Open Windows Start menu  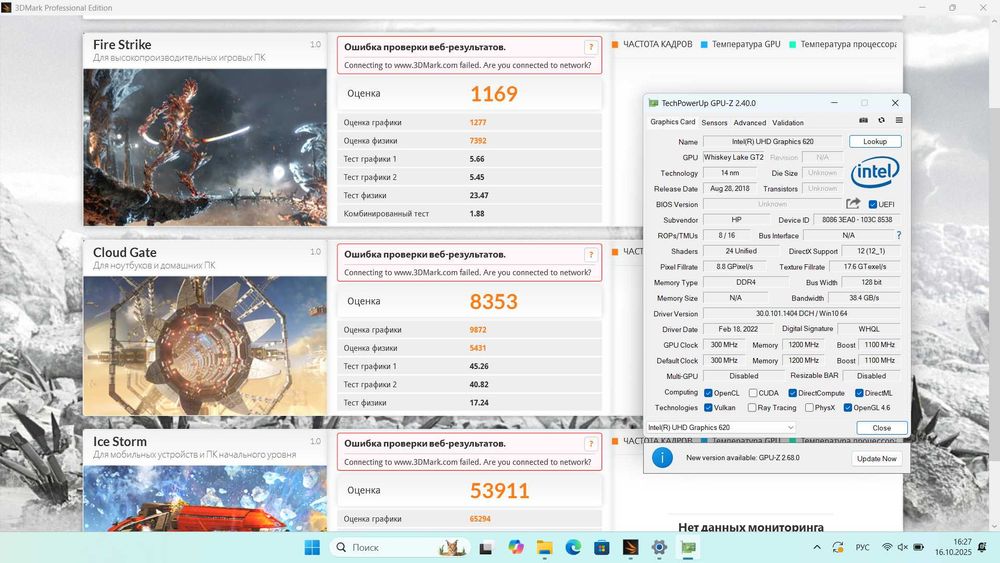[312, 547]
